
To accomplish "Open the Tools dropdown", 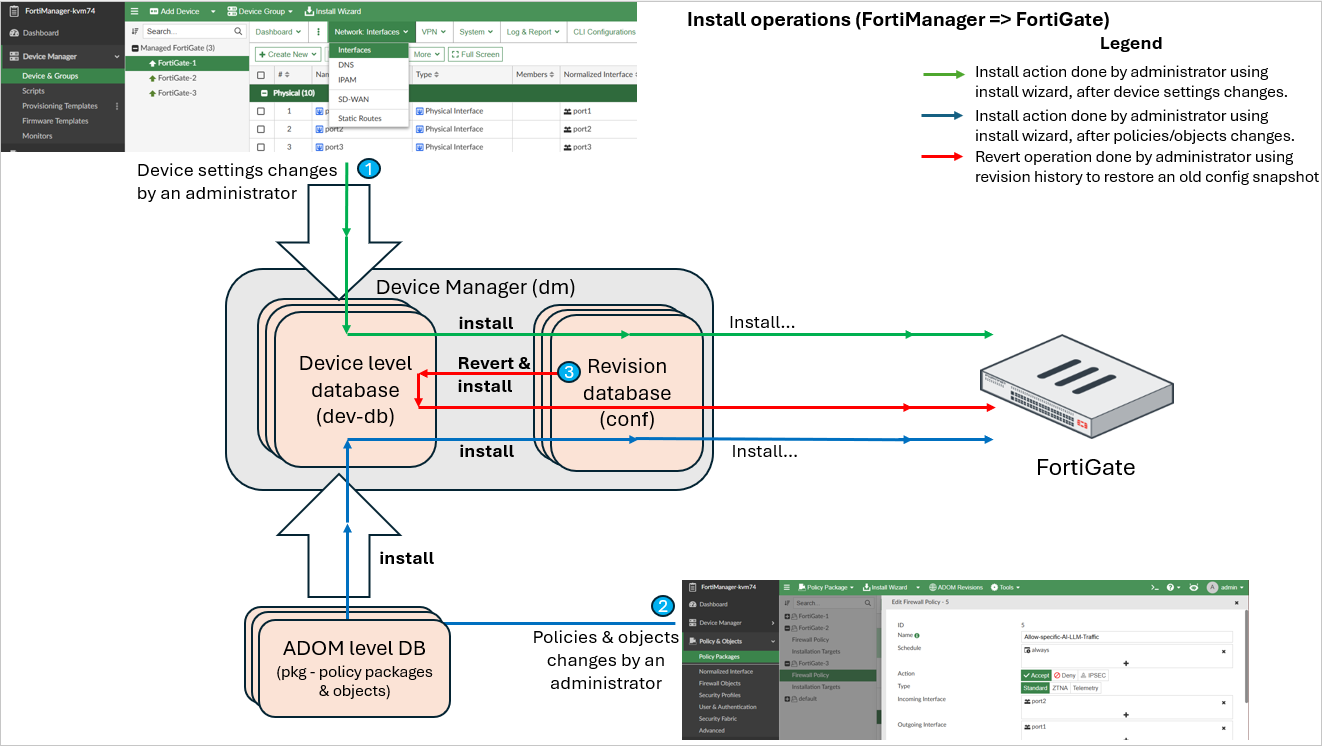I will tap(1005, 587).
